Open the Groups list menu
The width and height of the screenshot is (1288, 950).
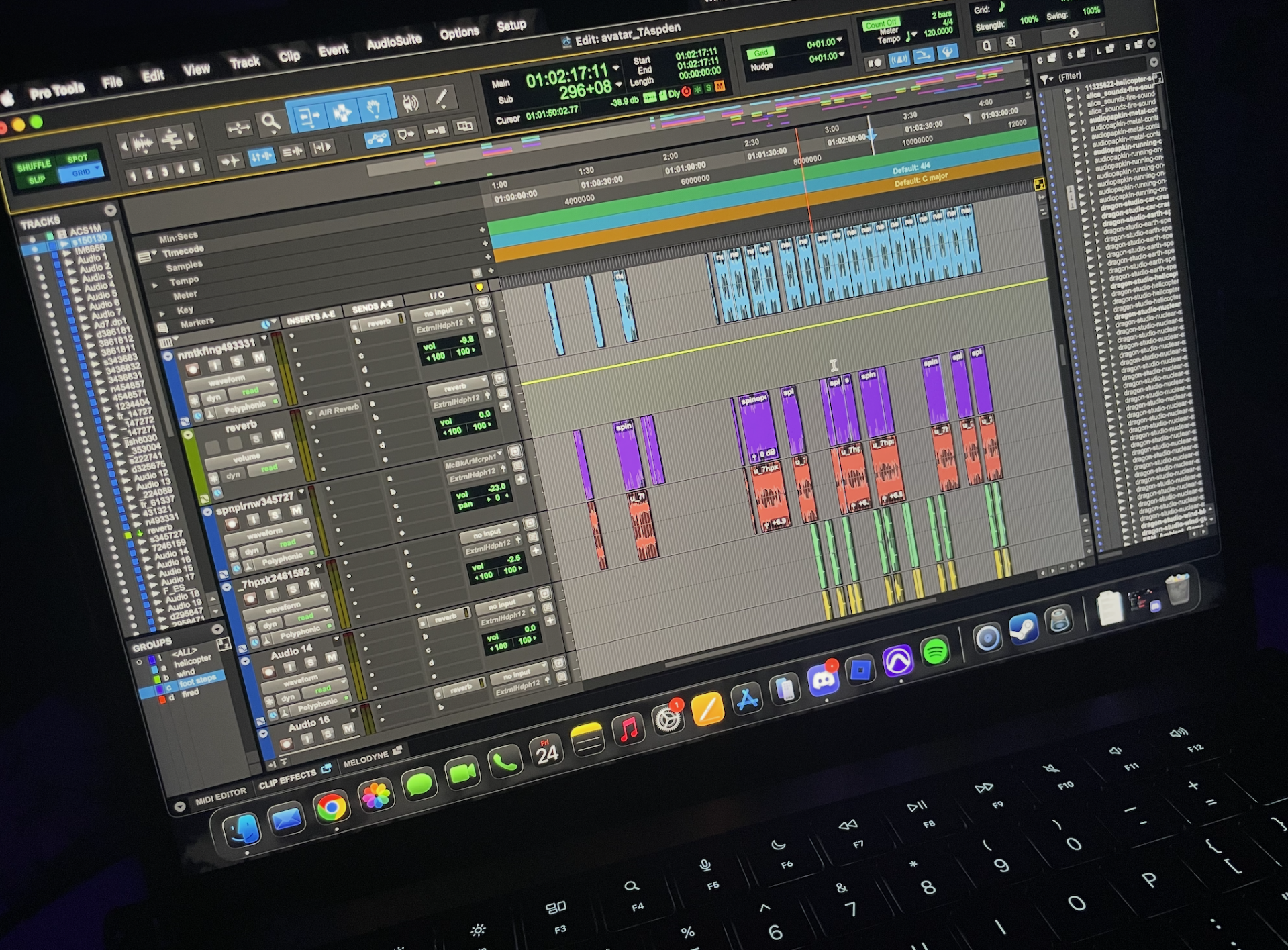click(x=217, y=629)
